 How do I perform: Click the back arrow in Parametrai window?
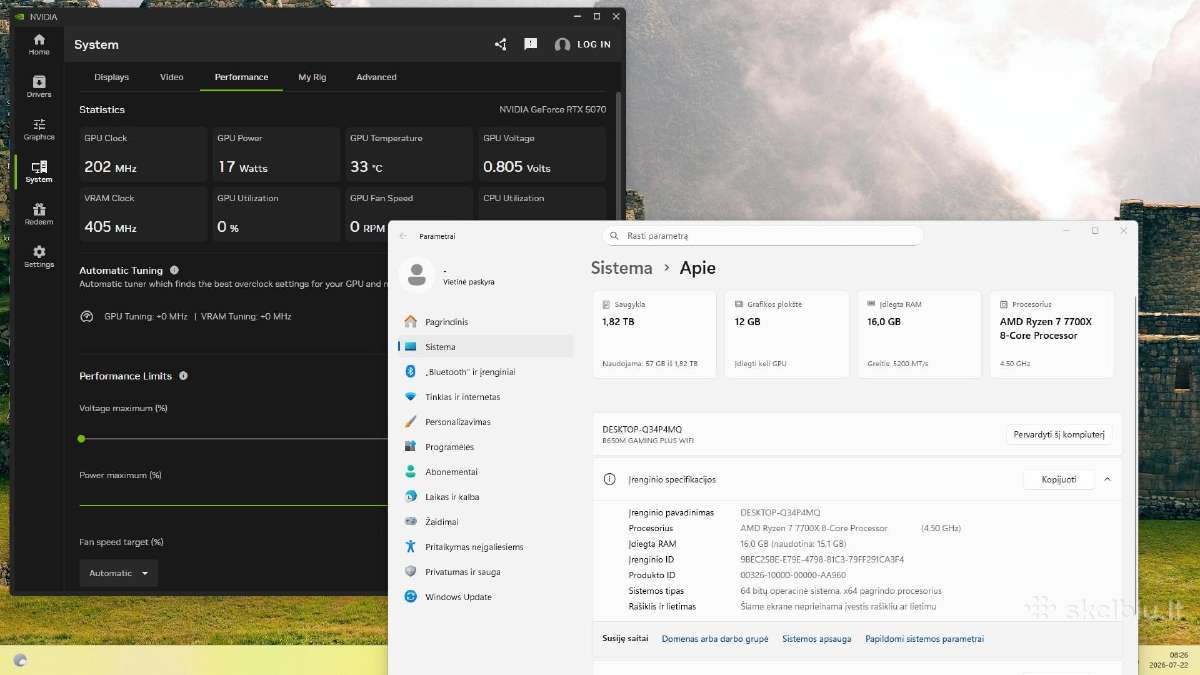[x=403, y=236]
